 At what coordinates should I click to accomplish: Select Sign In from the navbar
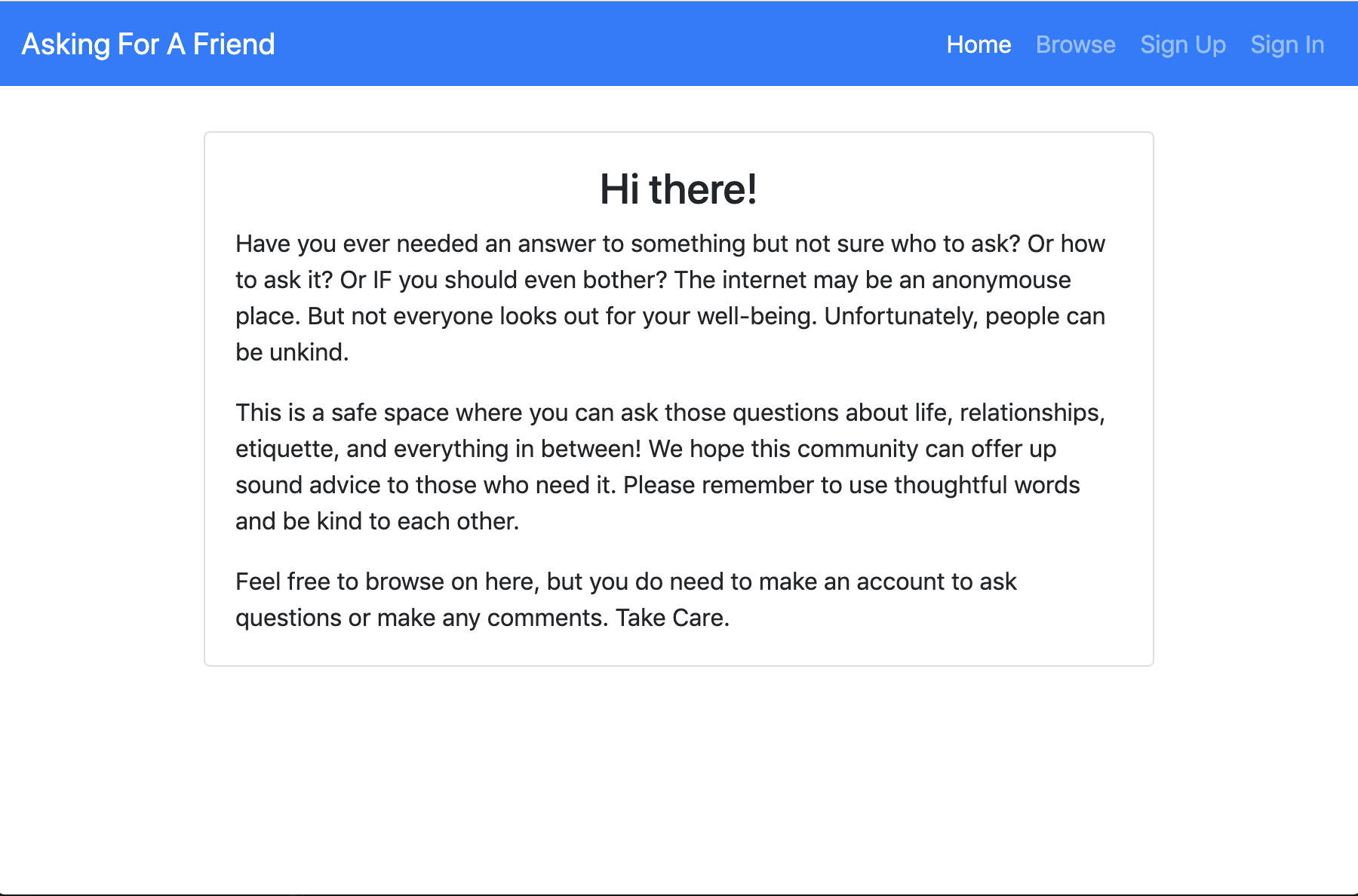click(1286, 44)
